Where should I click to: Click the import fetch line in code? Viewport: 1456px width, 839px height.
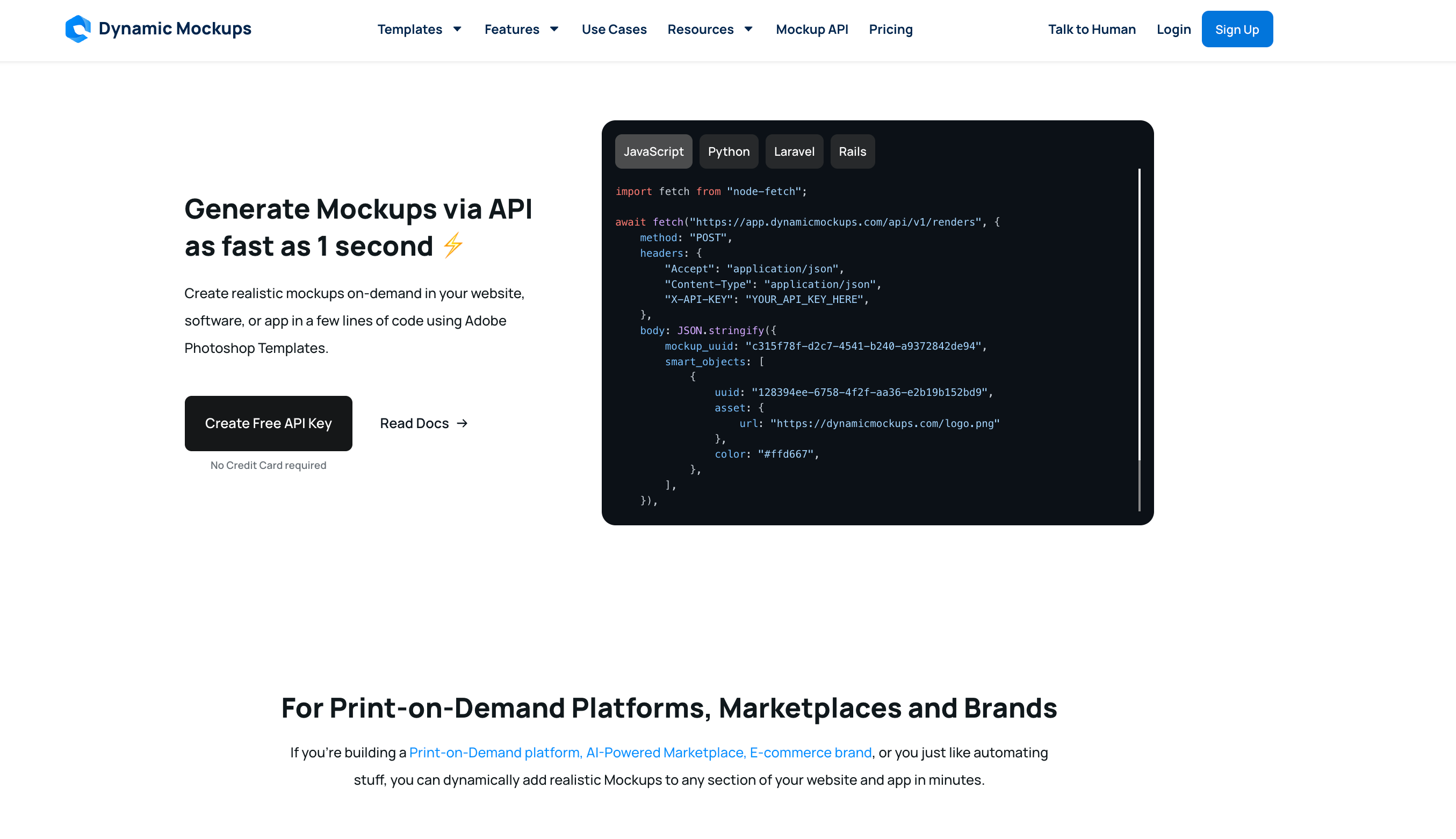(711, 192)
